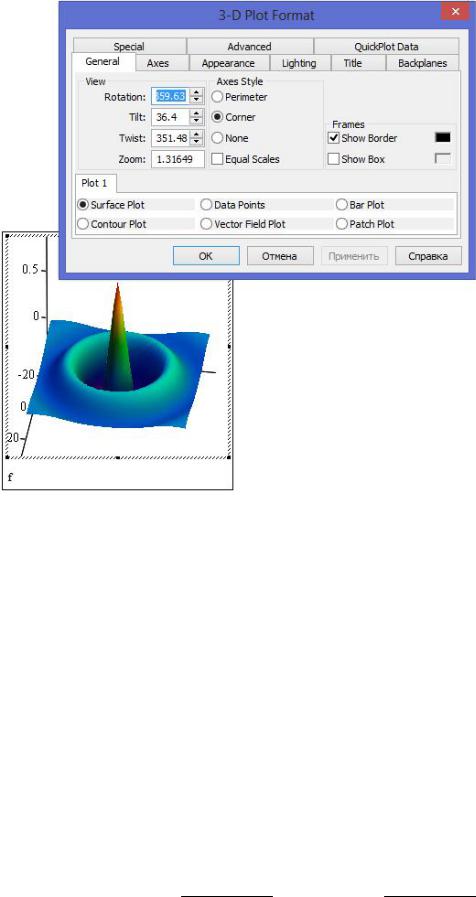Confirm with the OK button

click(206, 256)
